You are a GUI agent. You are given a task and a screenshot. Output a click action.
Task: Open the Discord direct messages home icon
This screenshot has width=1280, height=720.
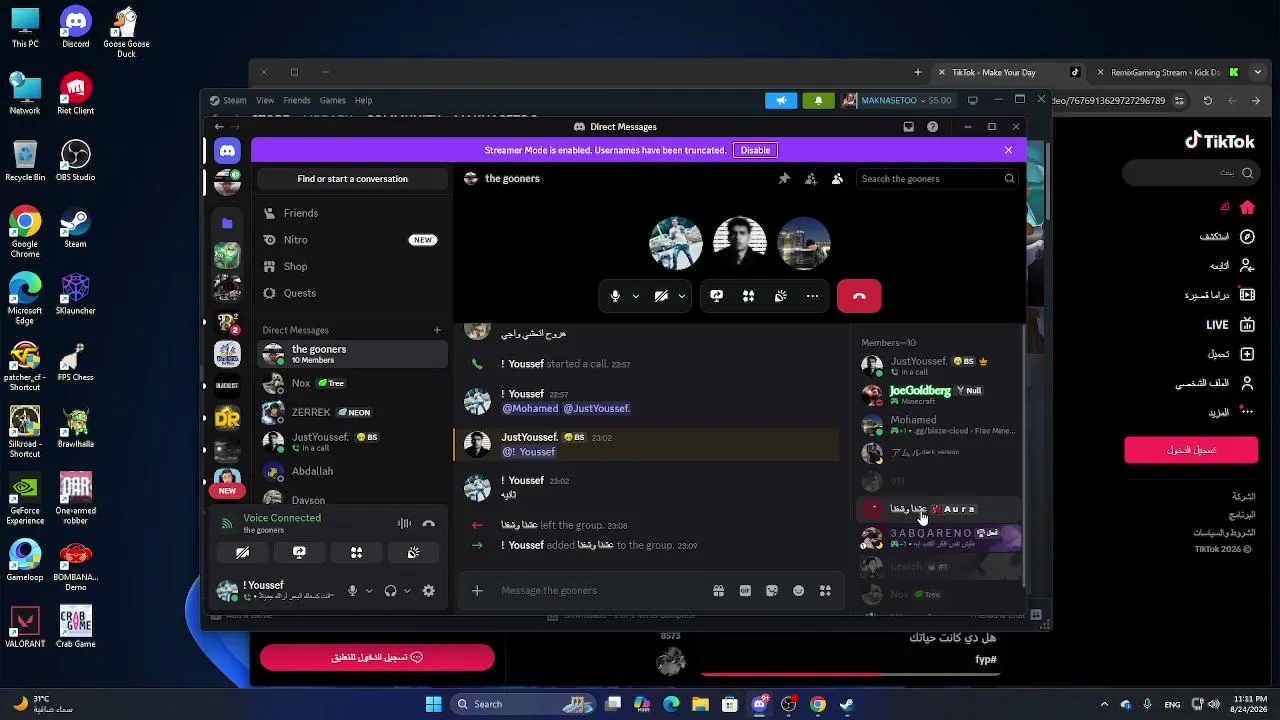pyautogui.click(x=227, y=150)
